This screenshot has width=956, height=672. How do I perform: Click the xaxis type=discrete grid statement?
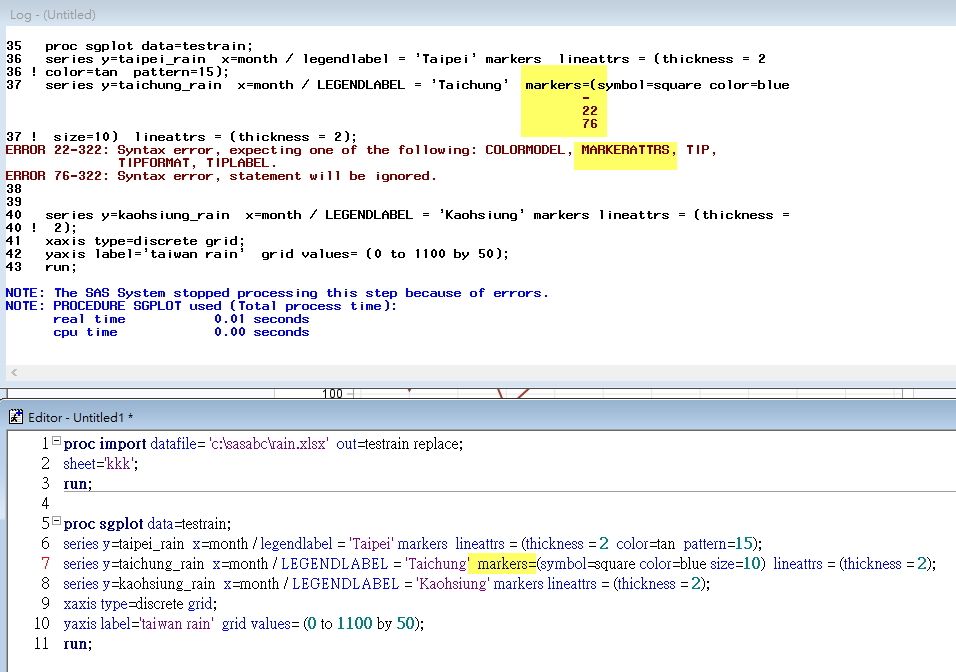(140, 603)
